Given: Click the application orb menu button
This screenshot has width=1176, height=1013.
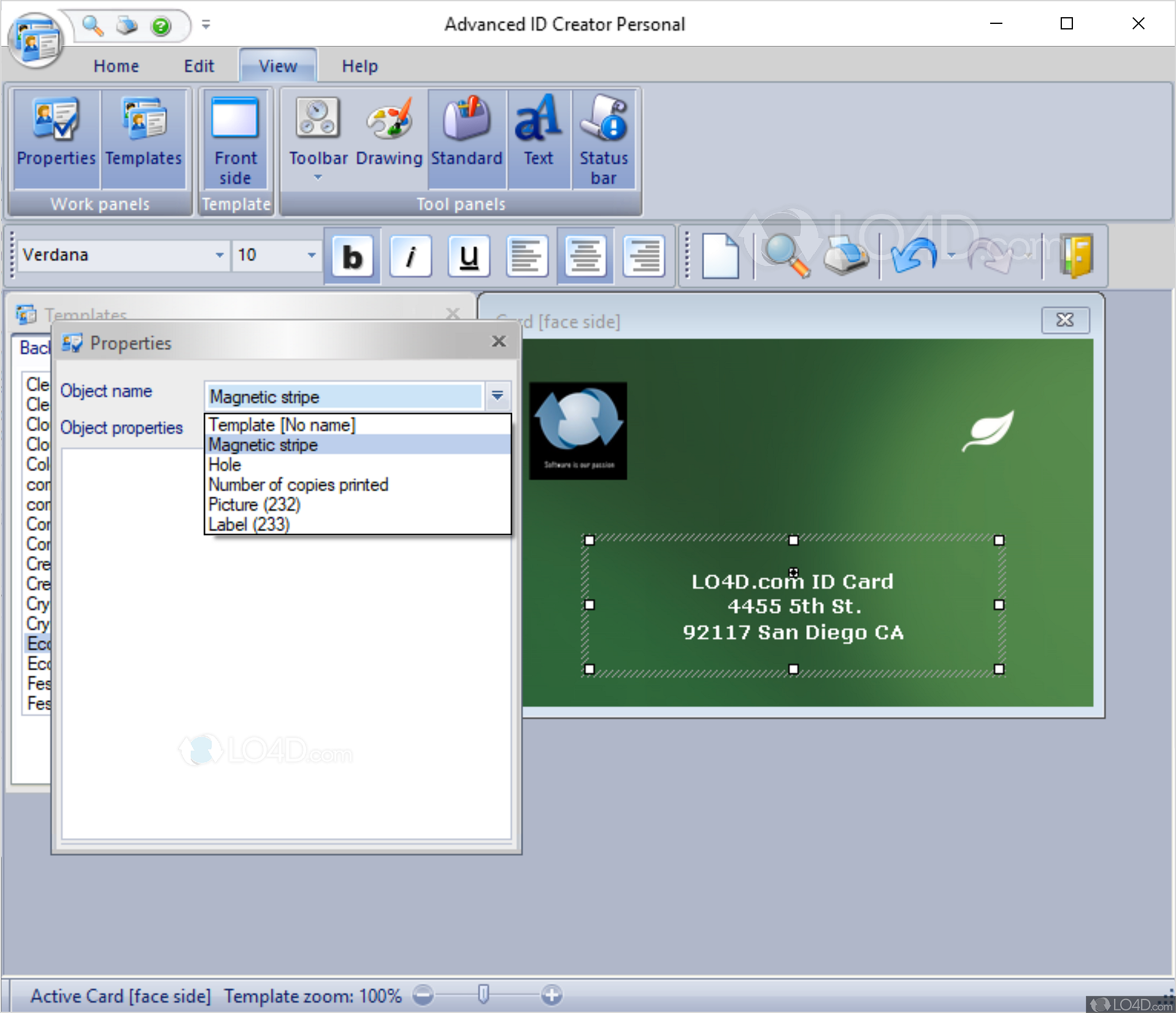Looking at the screenshot, I should [36, 40].
